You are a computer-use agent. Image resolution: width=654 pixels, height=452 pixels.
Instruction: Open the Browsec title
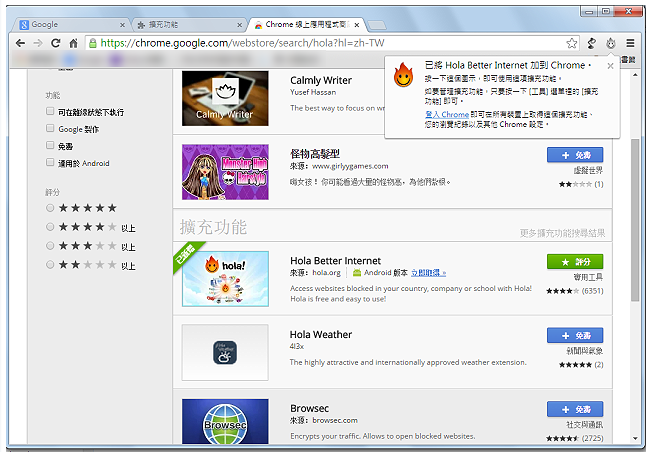[x=309, y=409]
